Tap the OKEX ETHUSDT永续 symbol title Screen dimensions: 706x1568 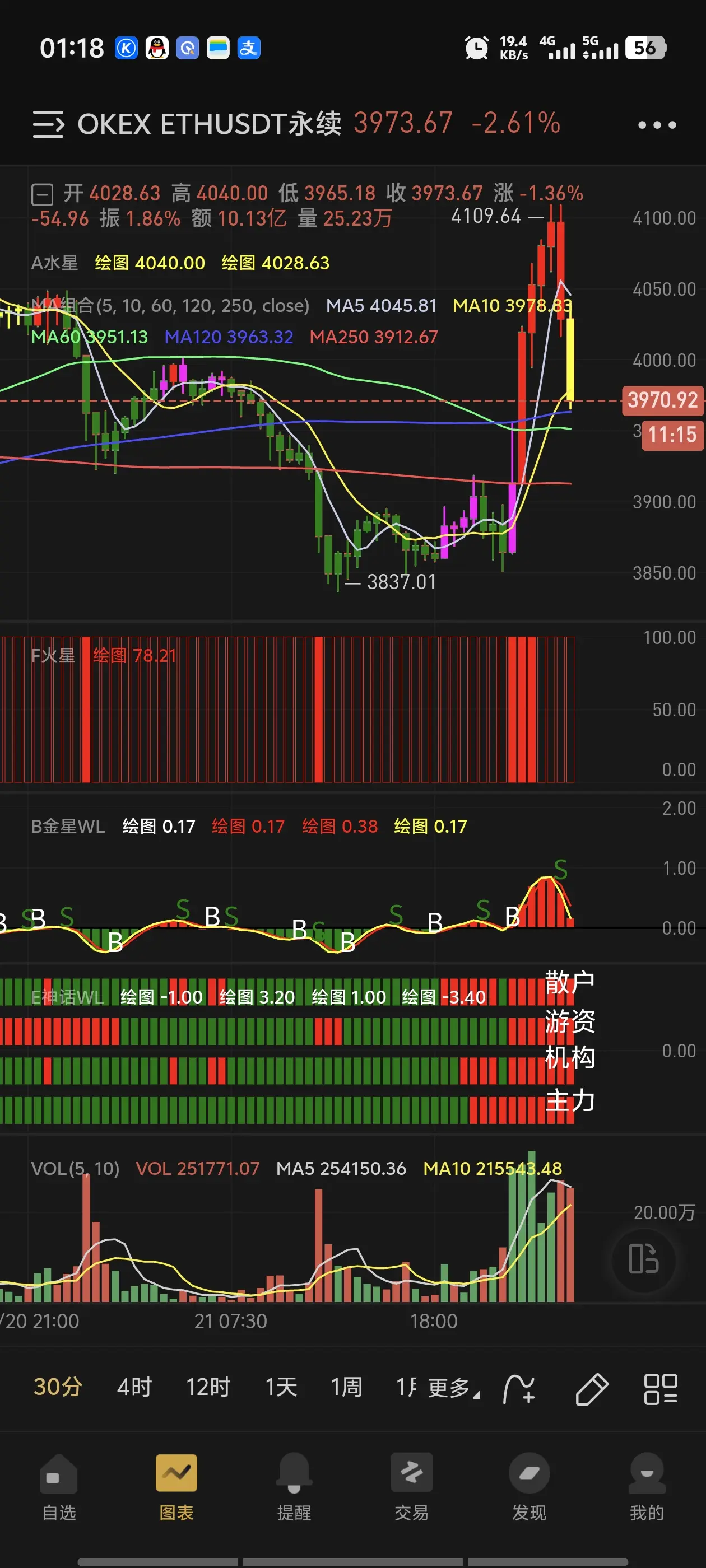click(x=210, y=124)
